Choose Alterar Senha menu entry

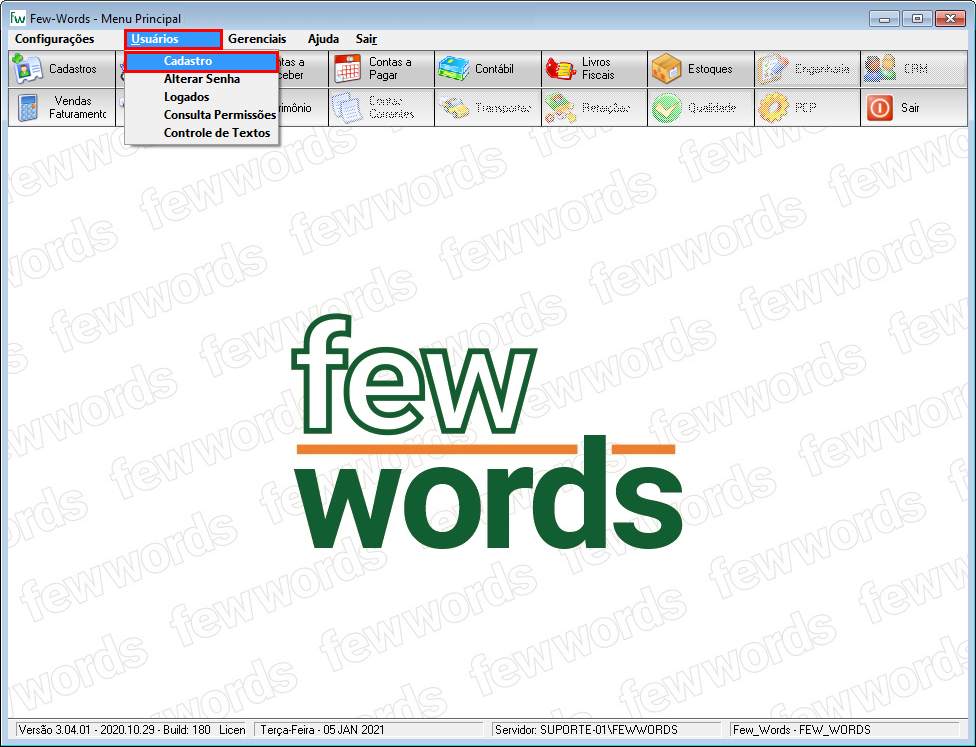[202, 79]
